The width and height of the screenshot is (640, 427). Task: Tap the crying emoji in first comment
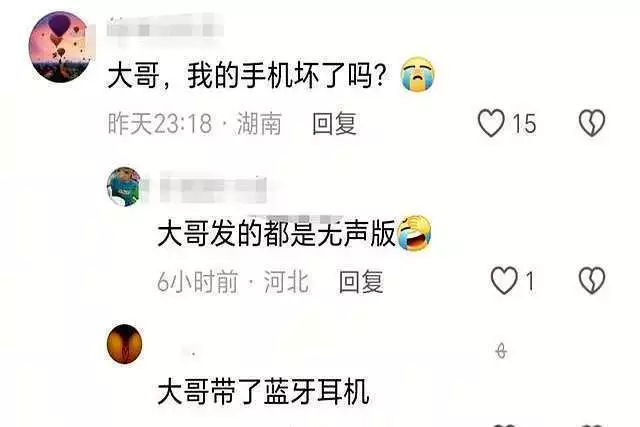(417, 75)
